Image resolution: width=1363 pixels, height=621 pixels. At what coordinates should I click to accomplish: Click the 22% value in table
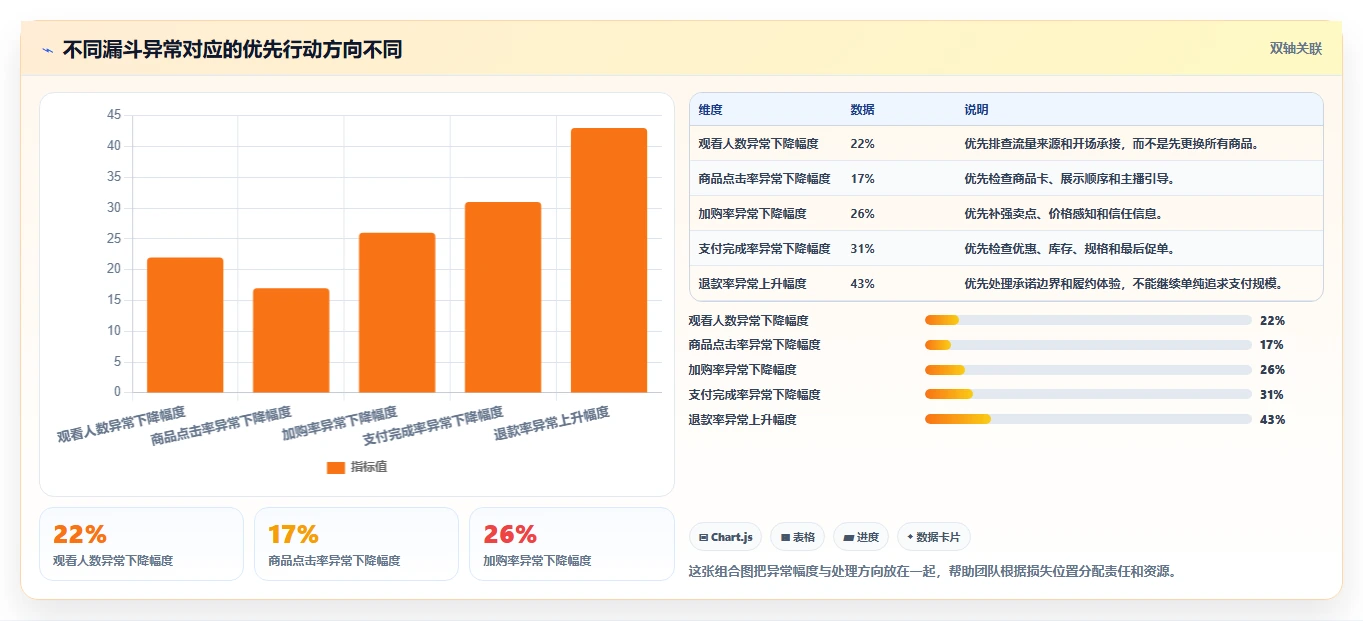pyautogui.click(x=862, y=144)
